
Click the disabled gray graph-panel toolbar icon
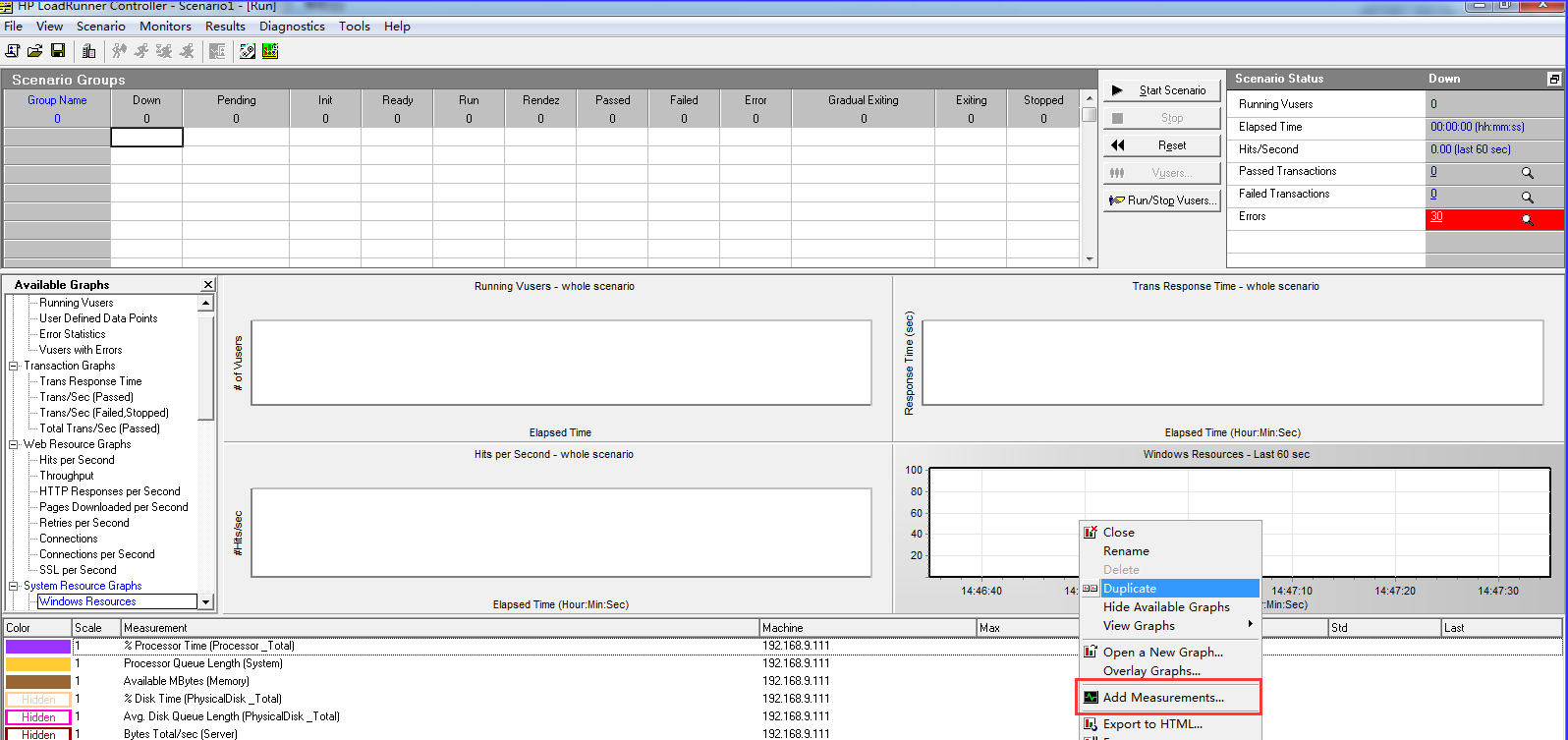coord(217,51)
